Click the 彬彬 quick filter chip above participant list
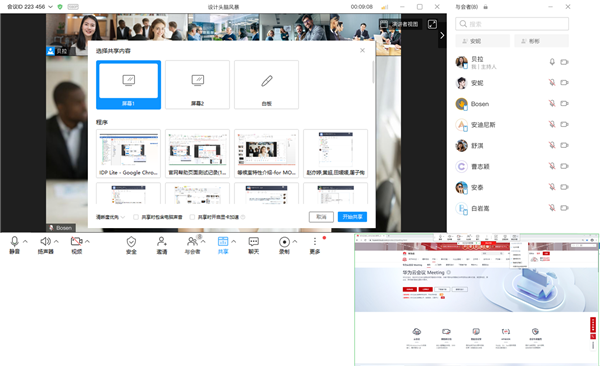 coord(541,41)
